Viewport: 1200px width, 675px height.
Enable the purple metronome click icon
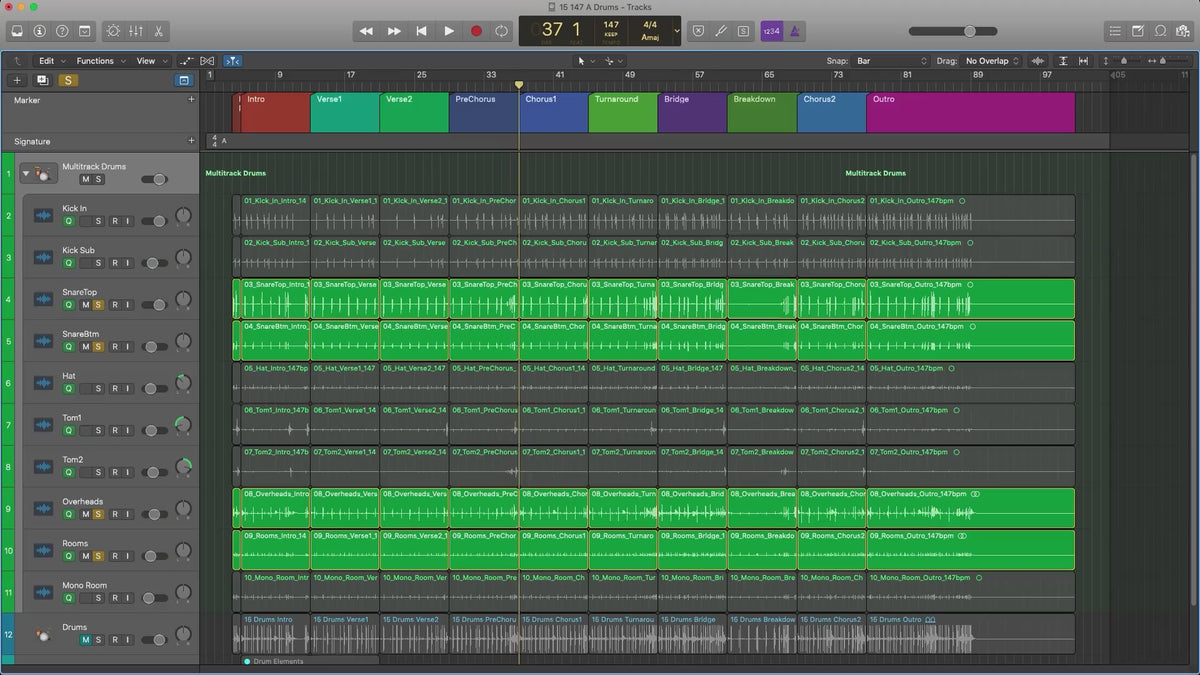(x=794, y=31)
